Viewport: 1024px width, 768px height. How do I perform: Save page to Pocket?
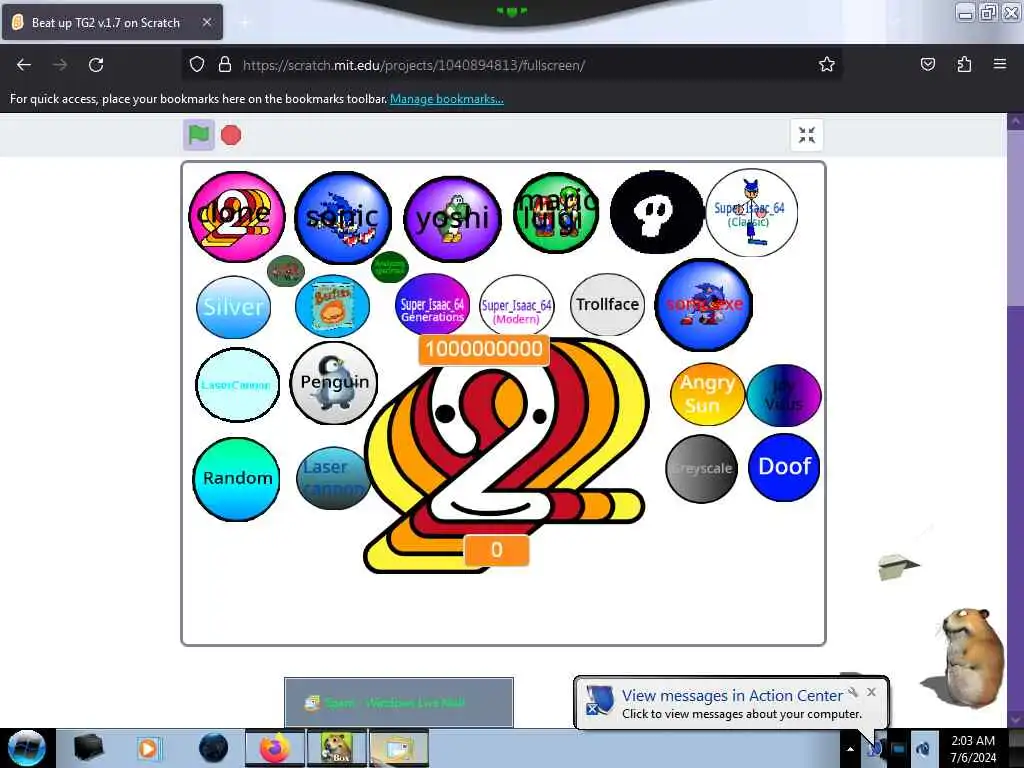pos(927,64)
